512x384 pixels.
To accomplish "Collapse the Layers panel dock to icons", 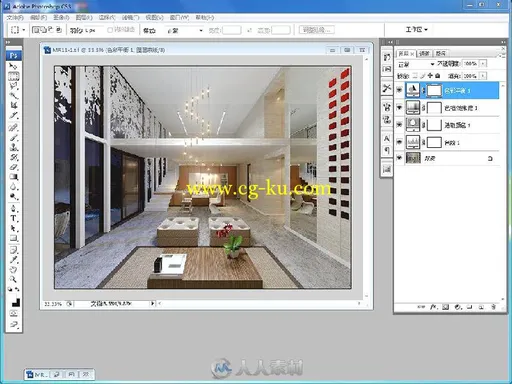I will [503, 42].
